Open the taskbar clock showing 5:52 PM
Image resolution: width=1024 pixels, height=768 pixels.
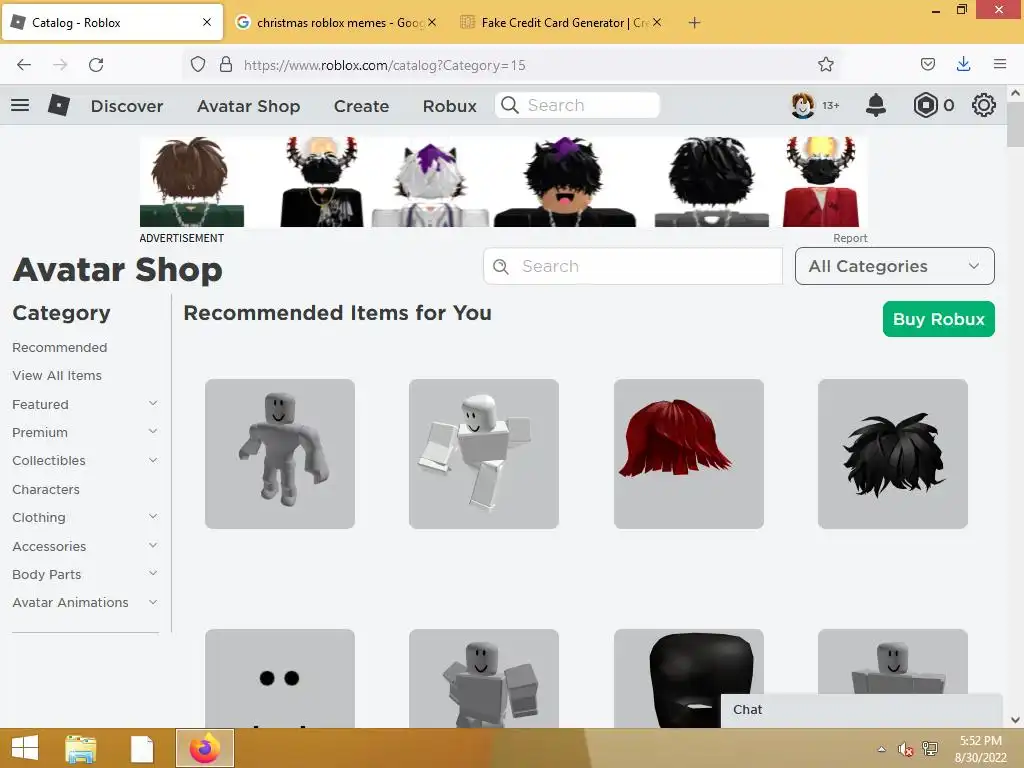click(980, 749)
